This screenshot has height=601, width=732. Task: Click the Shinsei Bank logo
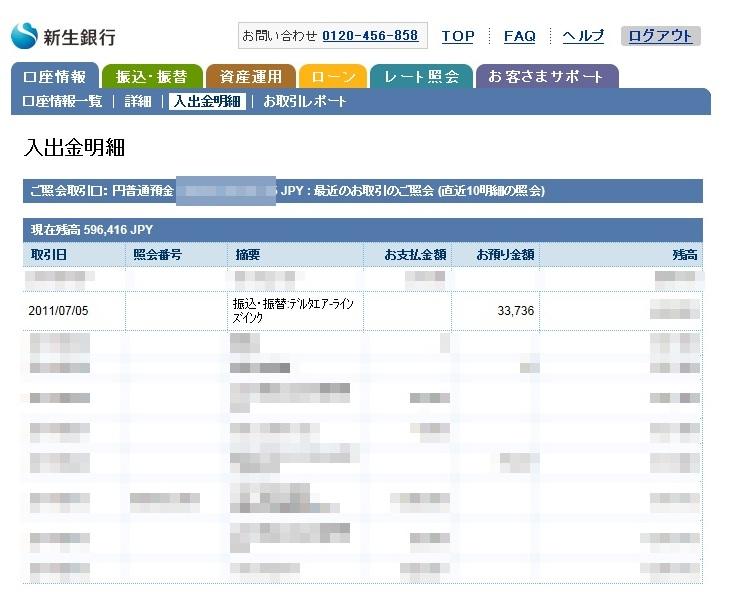pyautogui.click(x=64, y=37)
